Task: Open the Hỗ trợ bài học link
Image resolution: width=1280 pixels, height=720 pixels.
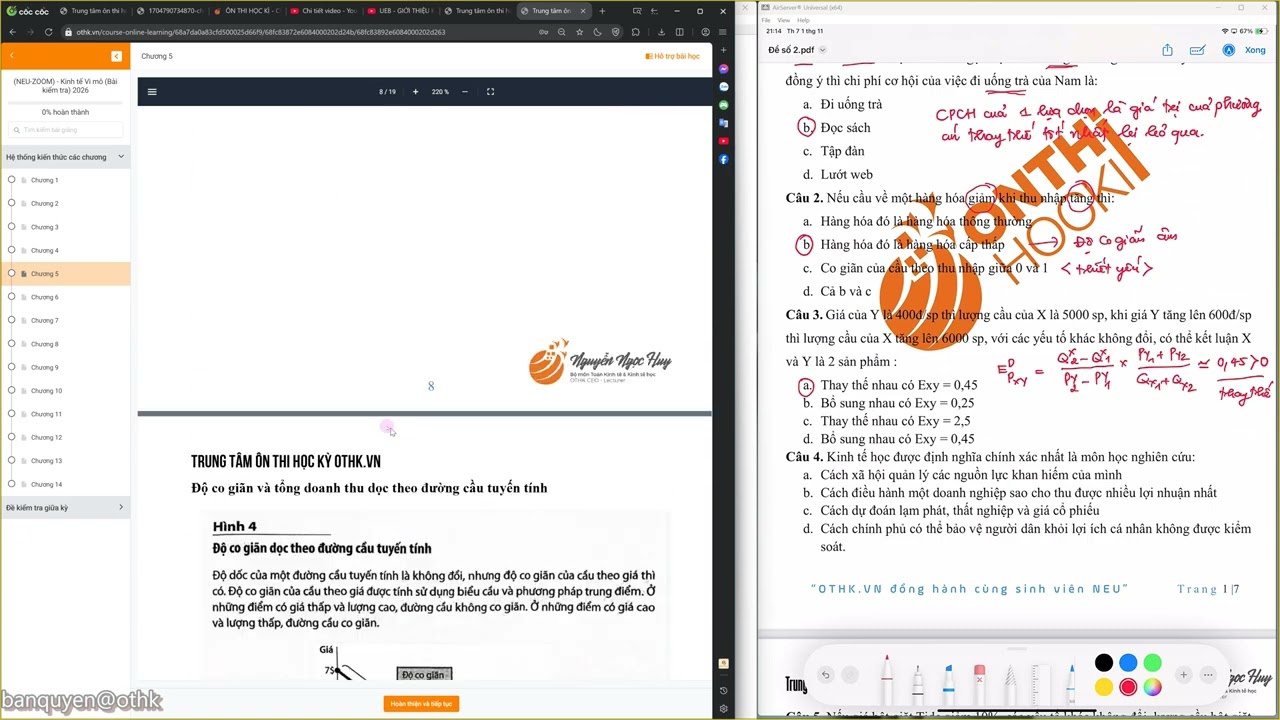Action: [x=673, y=56]
